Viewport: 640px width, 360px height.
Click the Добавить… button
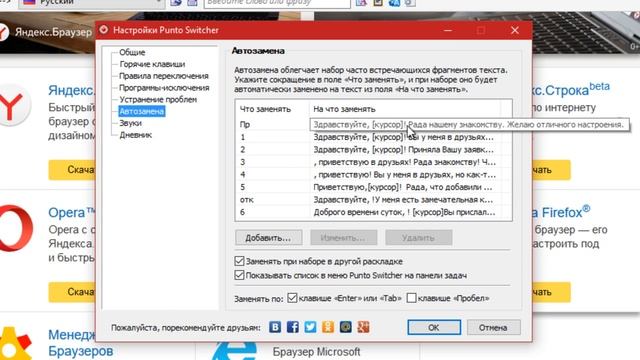pyautogui.click(x=269, y=238)
